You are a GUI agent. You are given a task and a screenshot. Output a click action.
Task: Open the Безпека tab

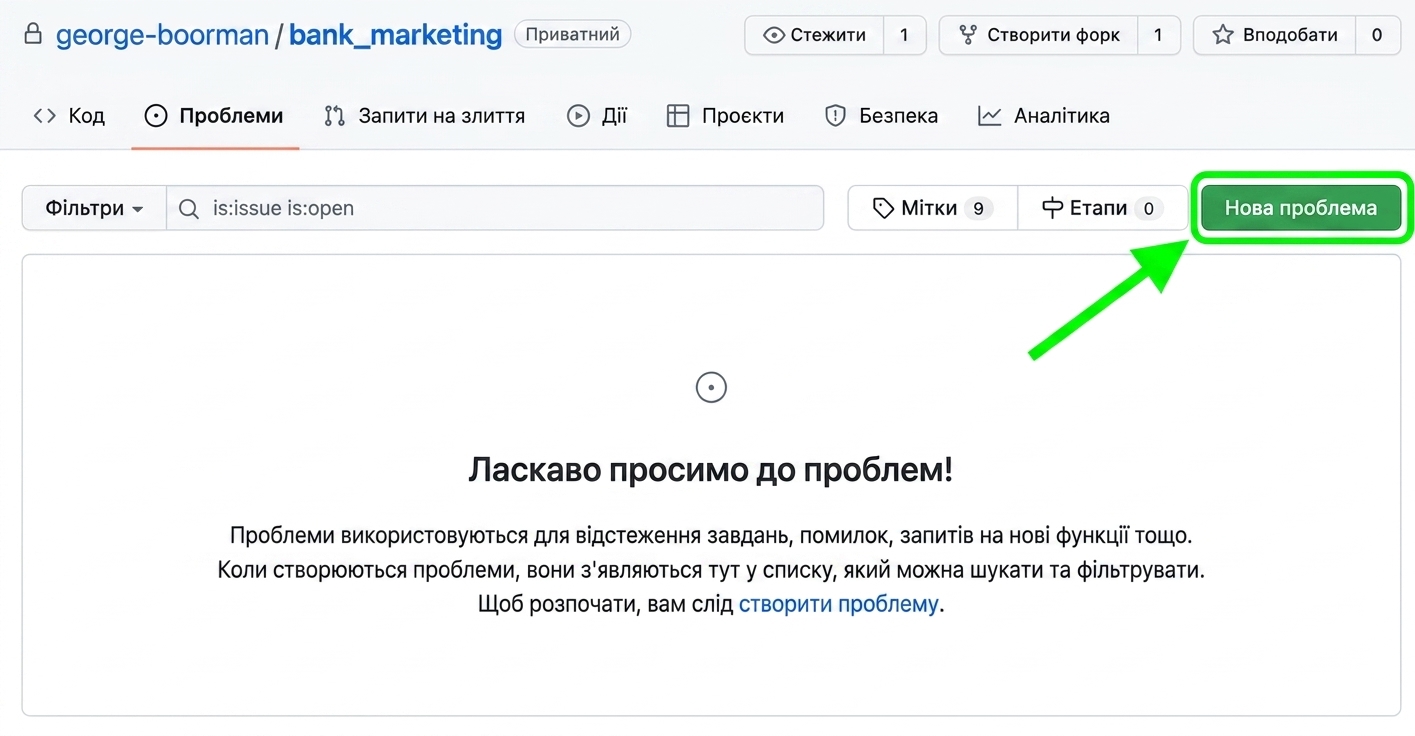pos(881,116)
